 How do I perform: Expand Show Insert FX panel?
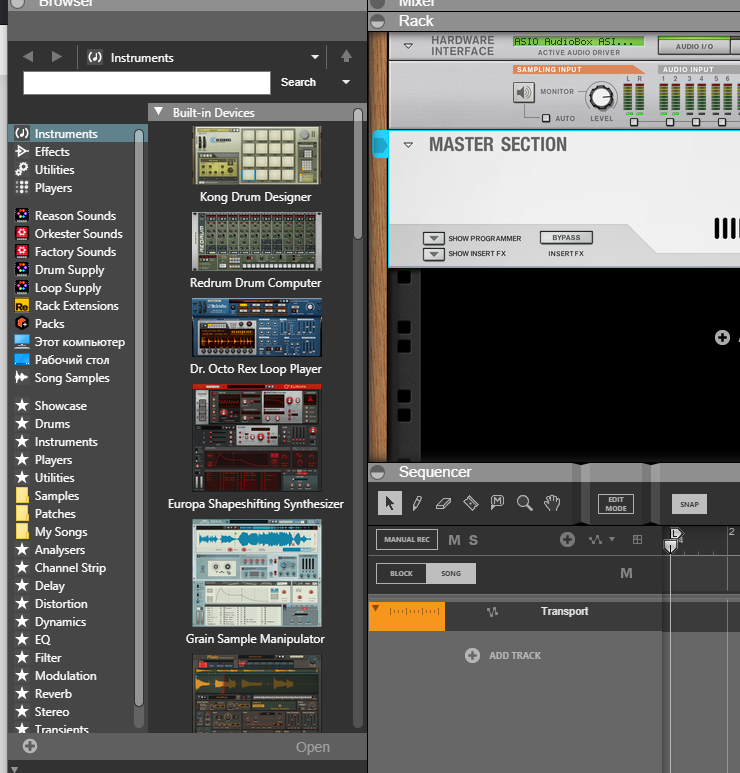433,254
